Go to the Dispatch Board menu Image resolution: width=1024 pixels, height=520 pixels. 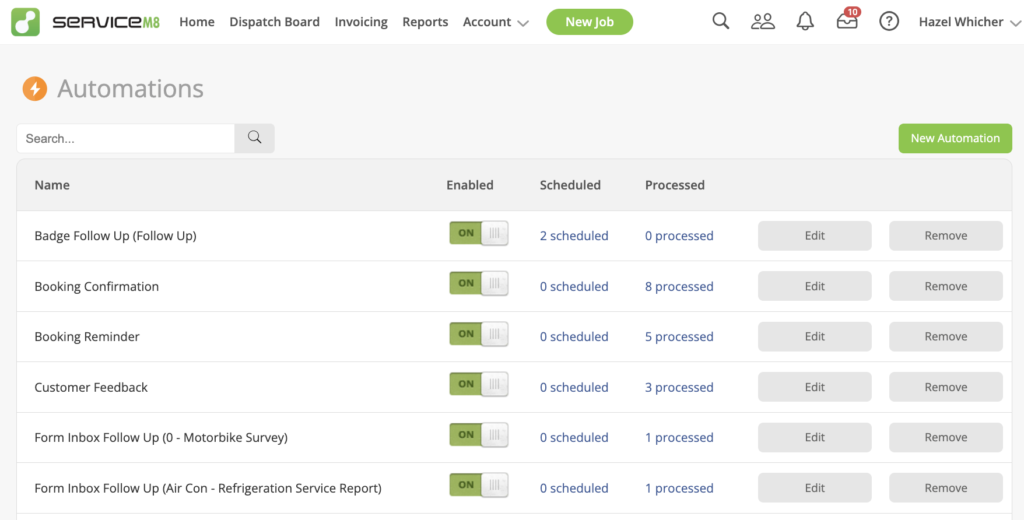pyautogui.click(x=274, y=22)
